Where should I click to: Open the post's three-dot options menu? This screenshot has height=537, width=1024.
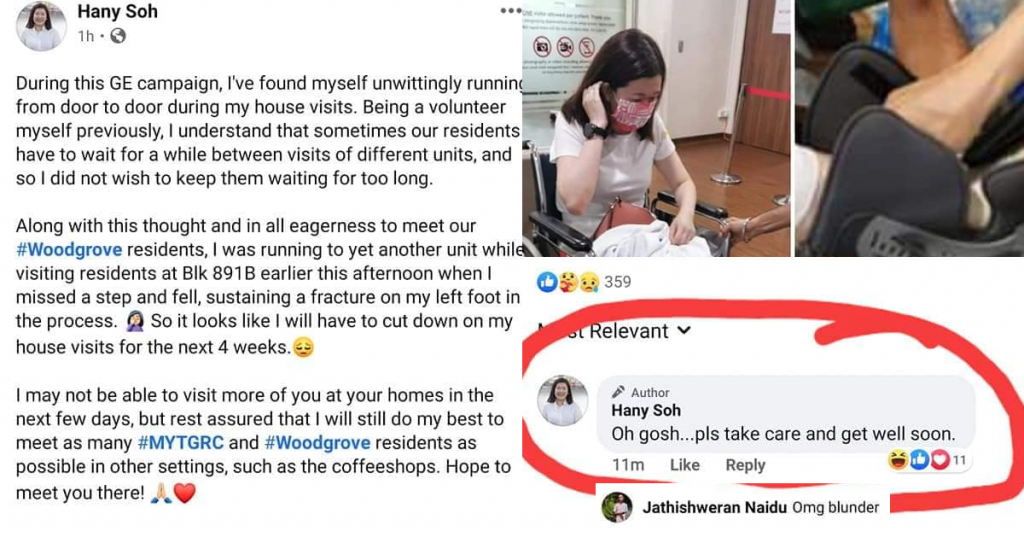tap(510, 11)
